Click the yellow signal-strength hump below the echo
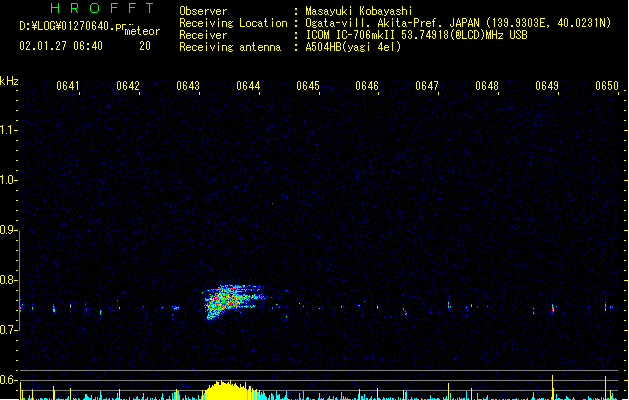The image size is (629, 400). [x=231, y=391]
